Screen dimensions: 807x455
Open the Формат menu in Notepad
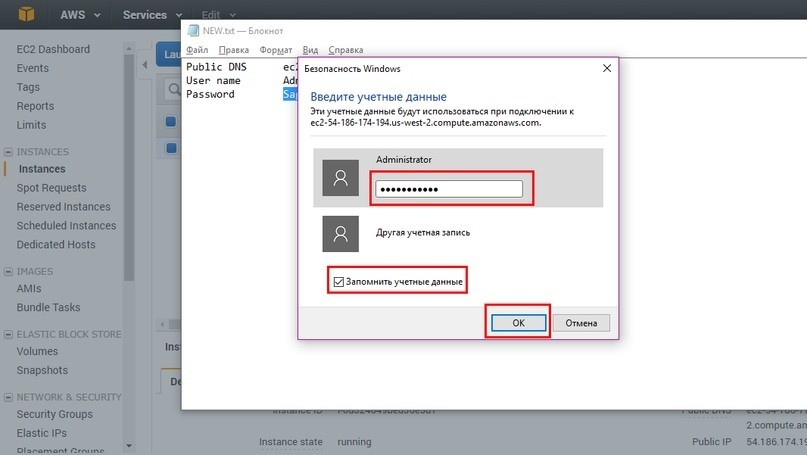click(276, 50)
